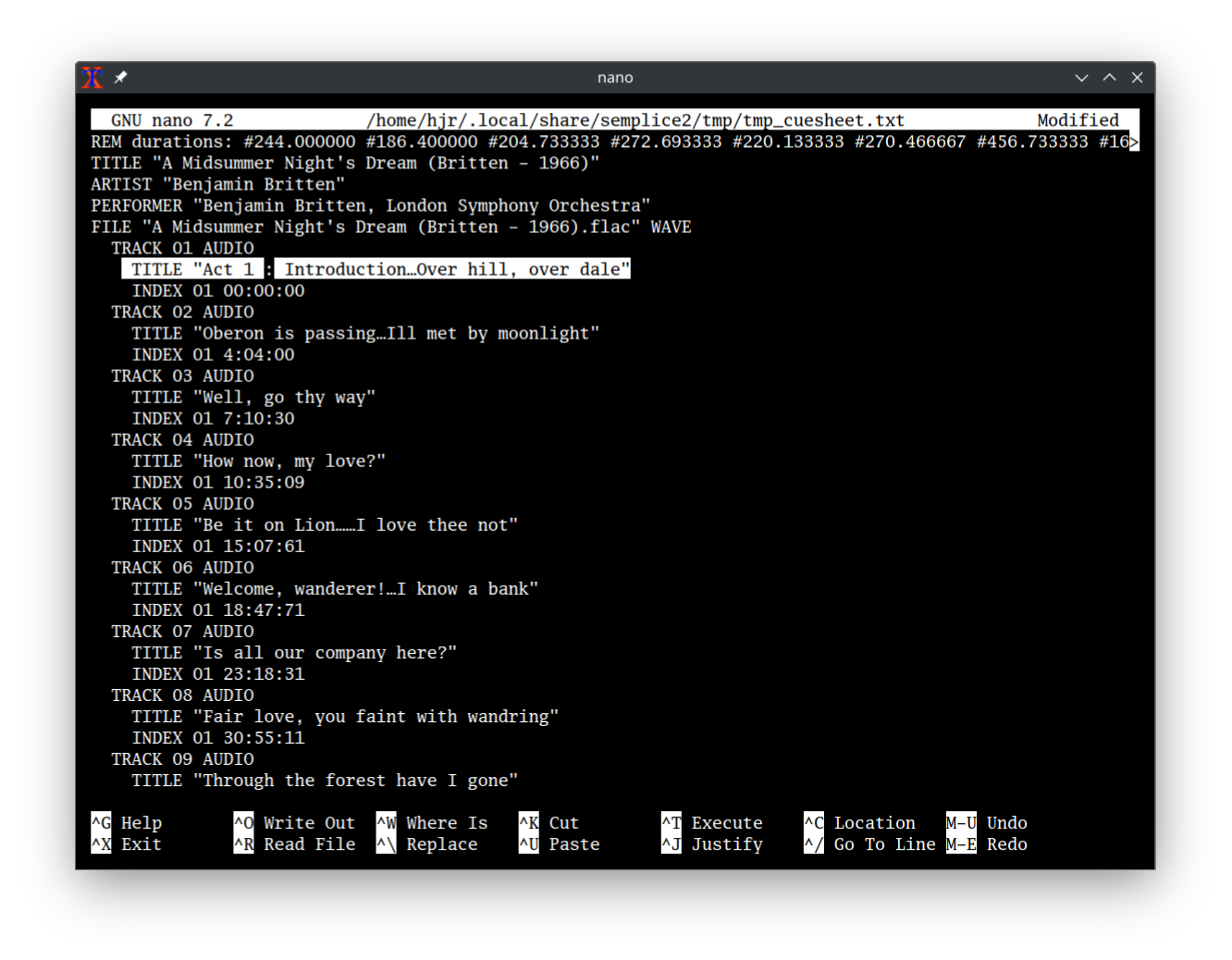1232x960 pixels.
Task: Click the Undo label in the shortcut bar
Action: point(1006,822)
